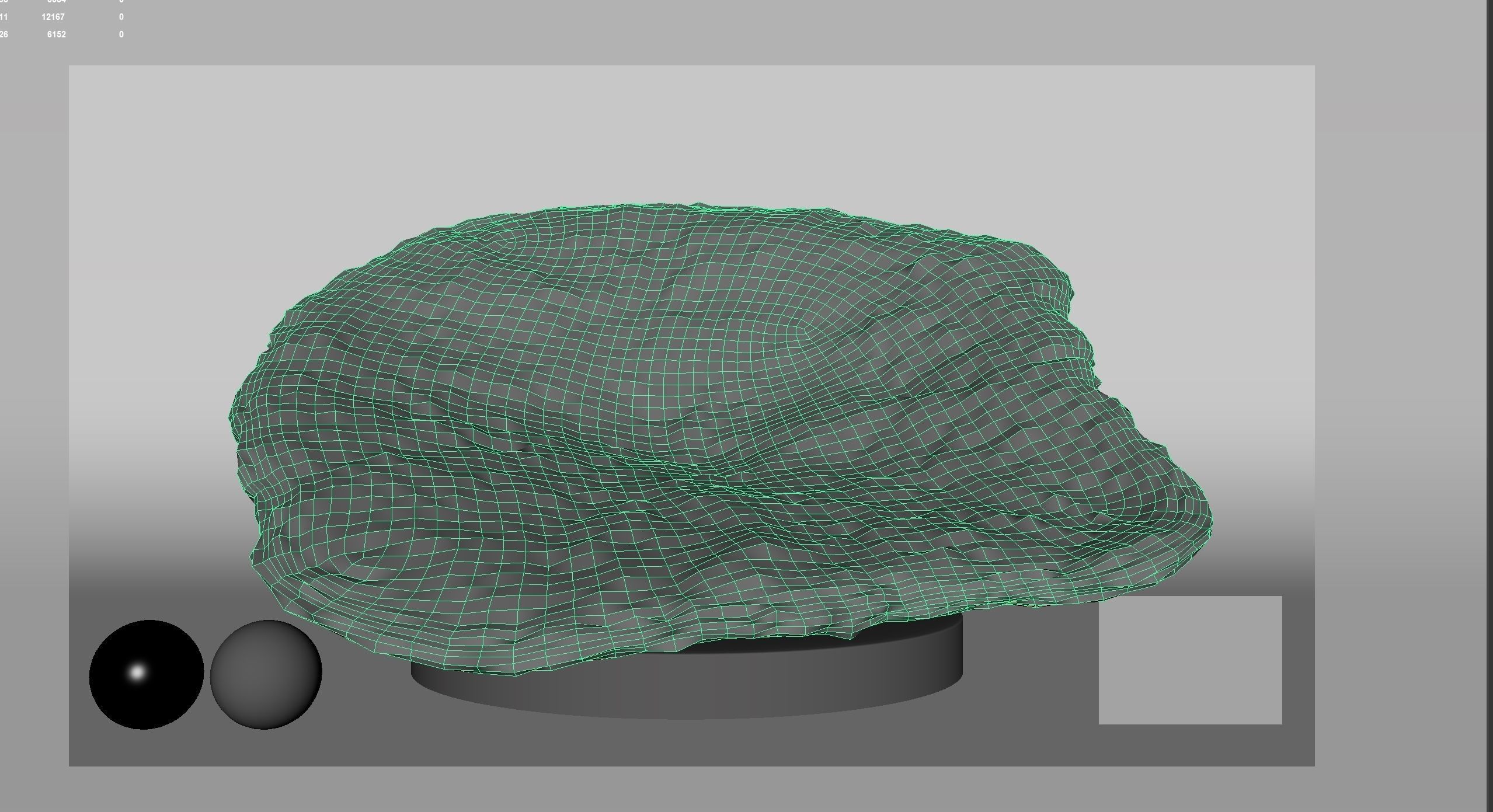Click the HUD number 11 at left edge

[x=4, y=17]
